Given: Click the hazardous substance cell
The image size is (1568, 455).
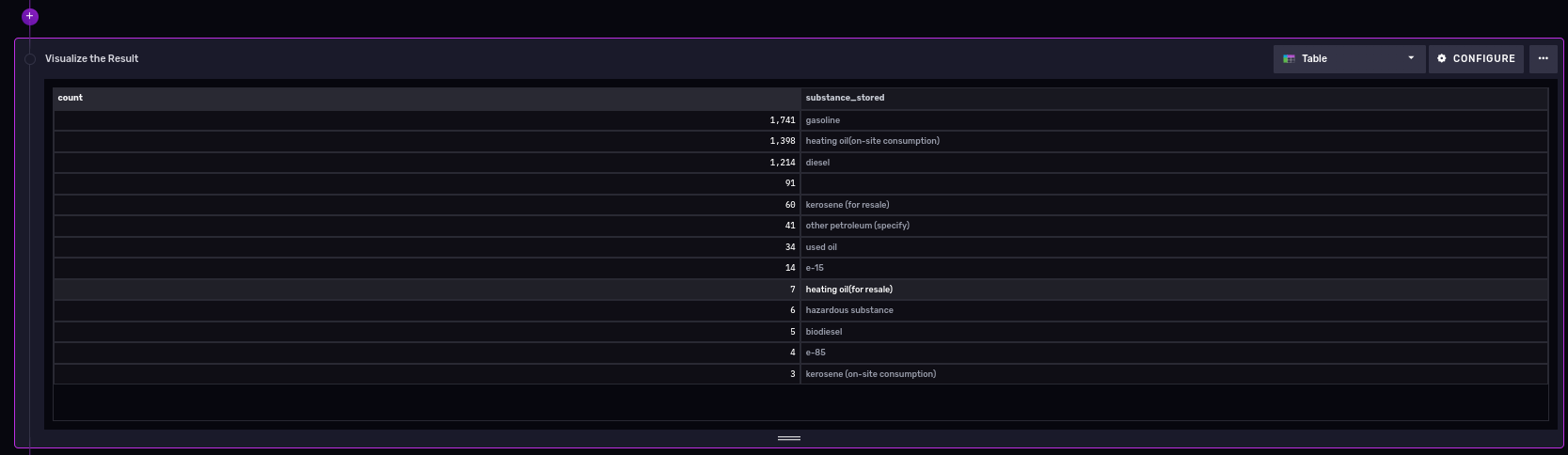Looking at the screenshot, I should (849, 310).
